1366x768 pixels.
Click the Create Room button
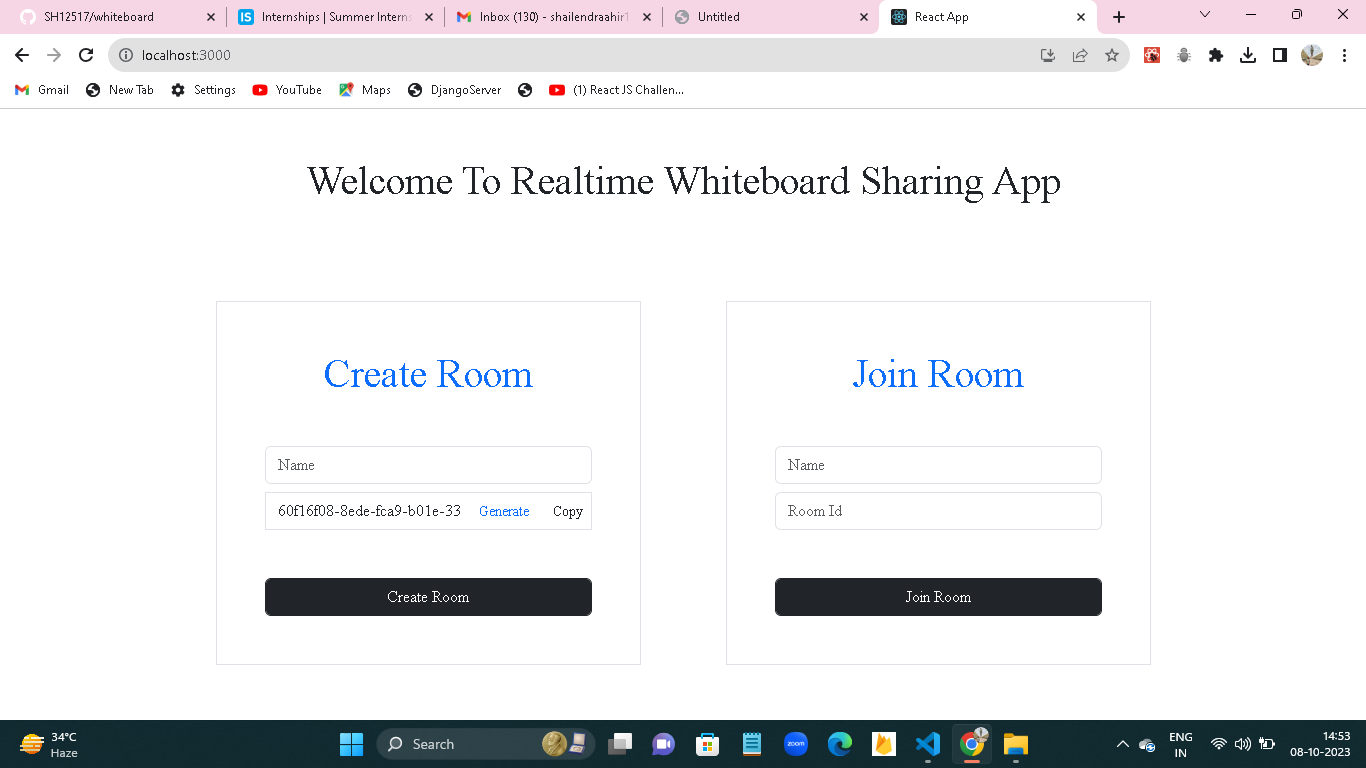[x=428, y=597]
